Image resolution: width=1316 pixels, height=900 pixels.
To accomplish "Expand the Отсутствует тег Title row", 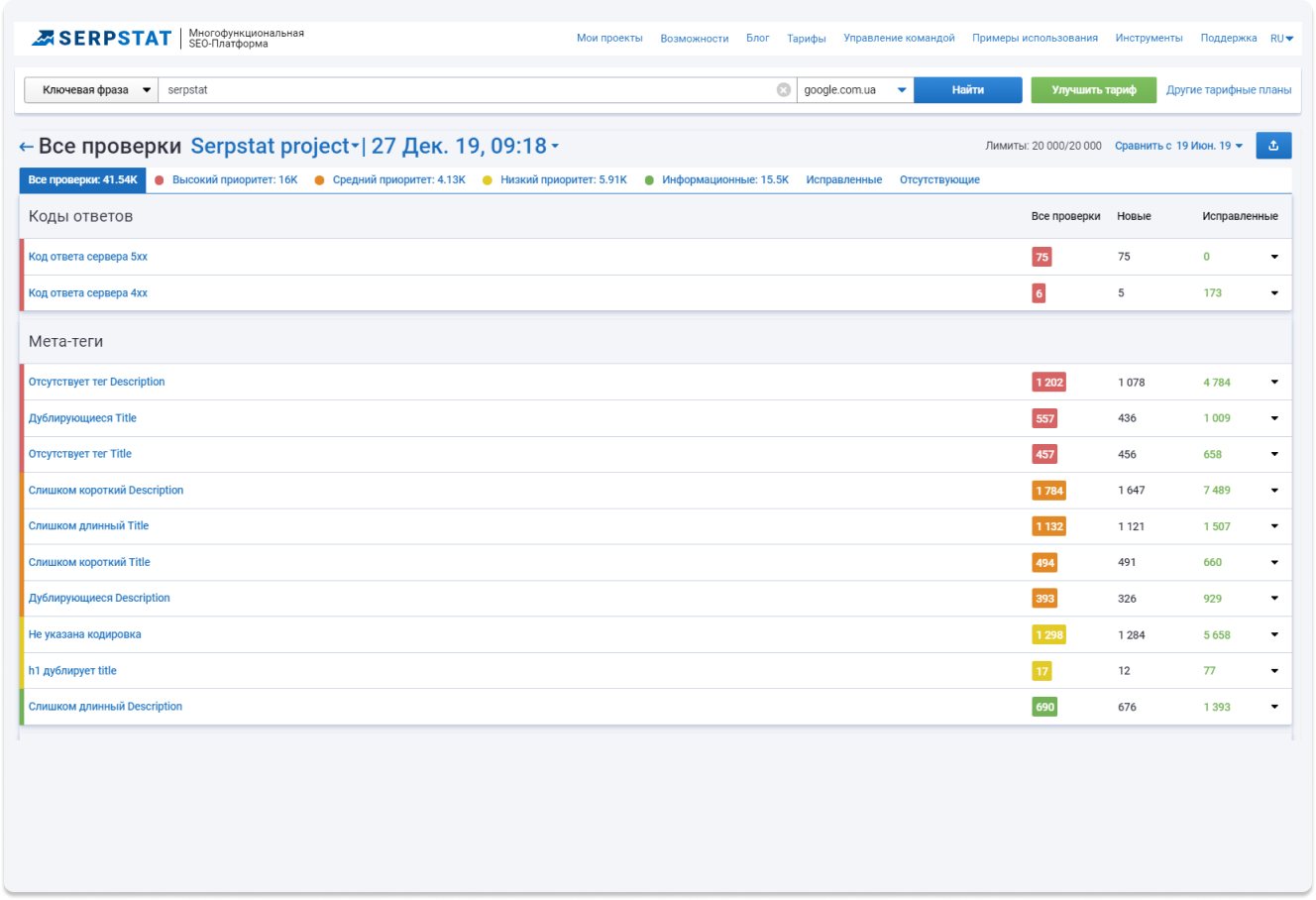I will [1274, 454].
